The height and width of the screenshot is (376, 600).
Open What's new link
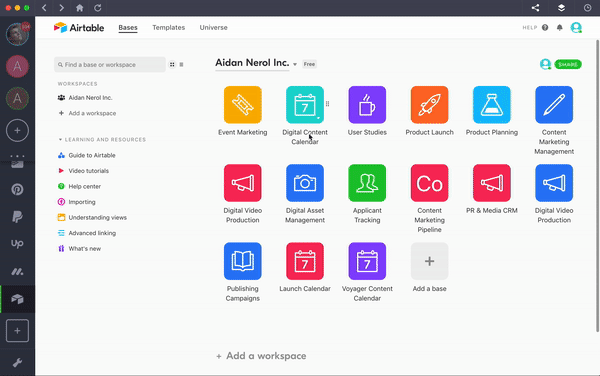[x=80, y=249]
